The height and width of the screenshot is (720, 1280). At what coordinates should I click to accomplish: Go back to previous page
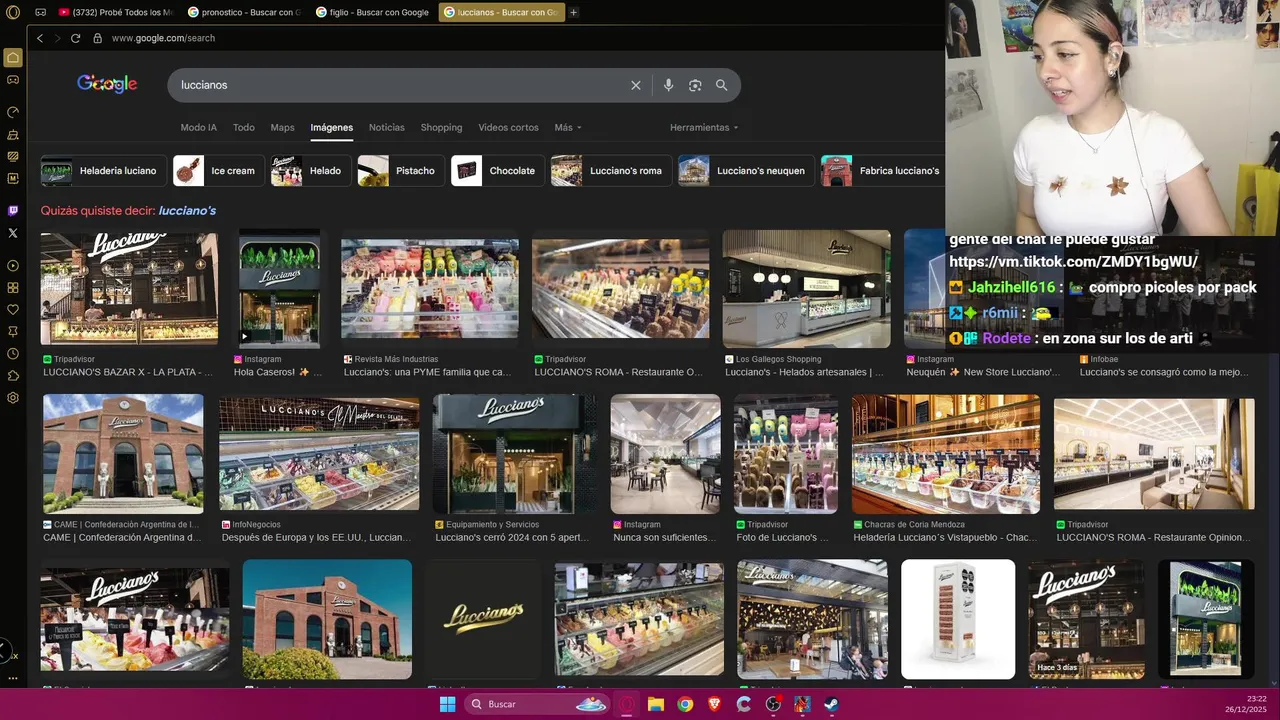[x=40, y=38]
